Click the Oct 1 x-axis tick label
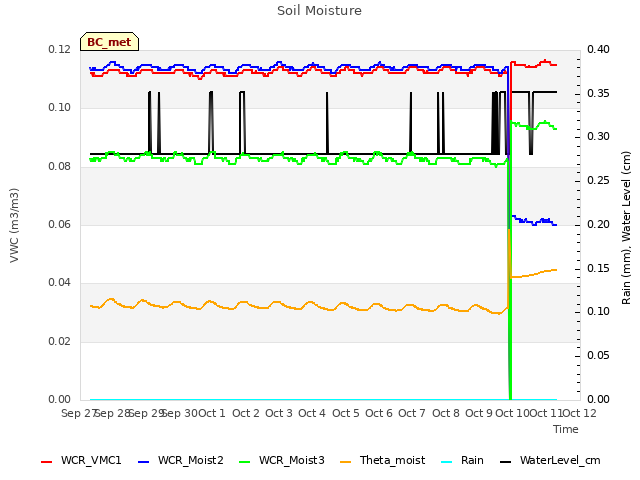Image resolution: width=640 pixels, height=480 pixels. pyautogui.click(x=212, y=413)
